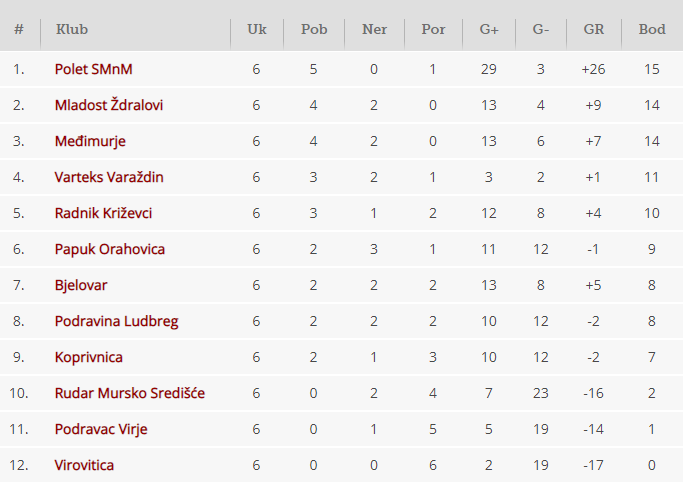Open the Mladost Ždralovi club link
684x484 pixels.
(x=109, y=105)
